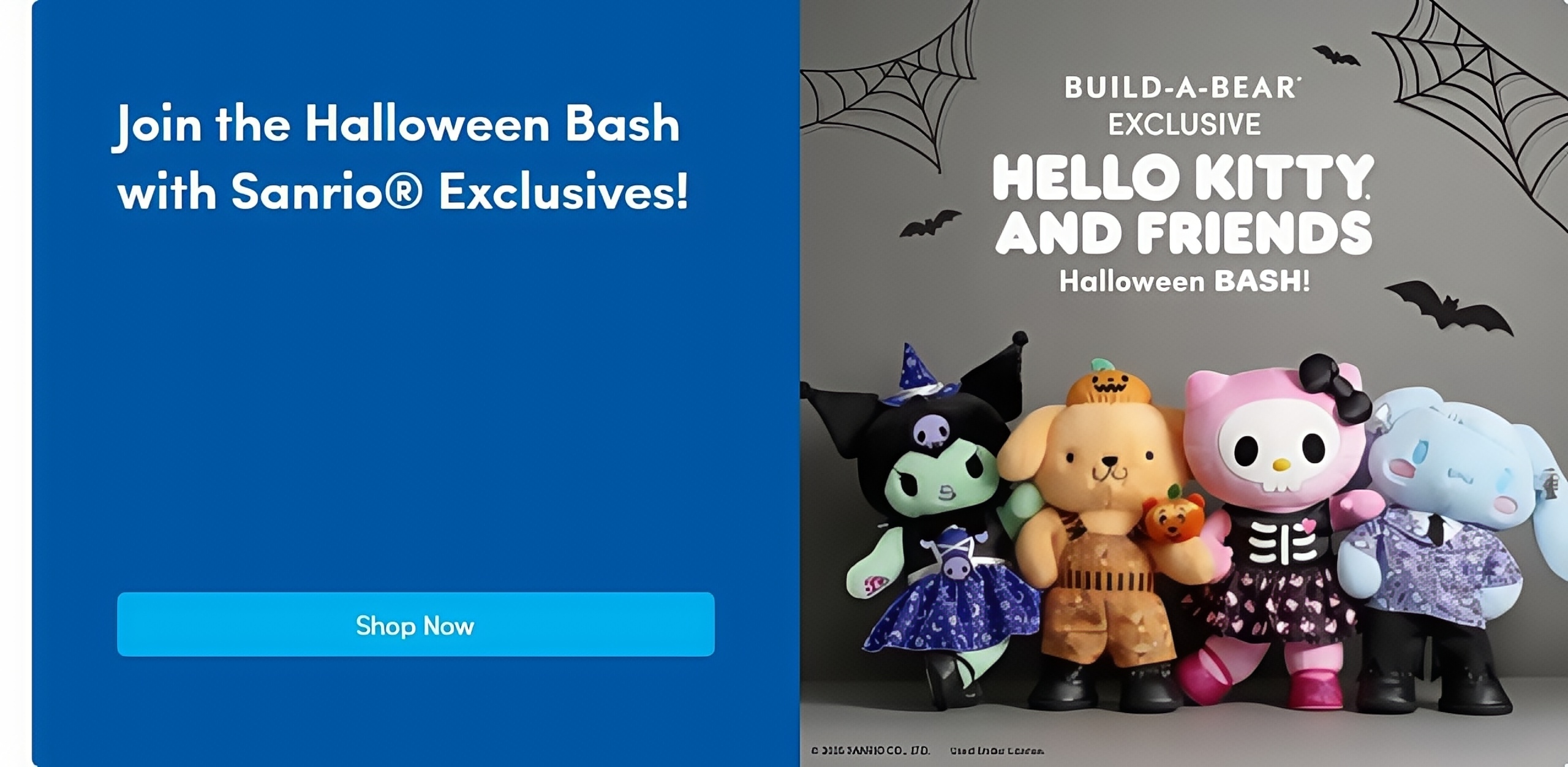Click the AND FRIENDS title text
Viewport: 1568px width, 767px height.
[x=1183, y=233]
